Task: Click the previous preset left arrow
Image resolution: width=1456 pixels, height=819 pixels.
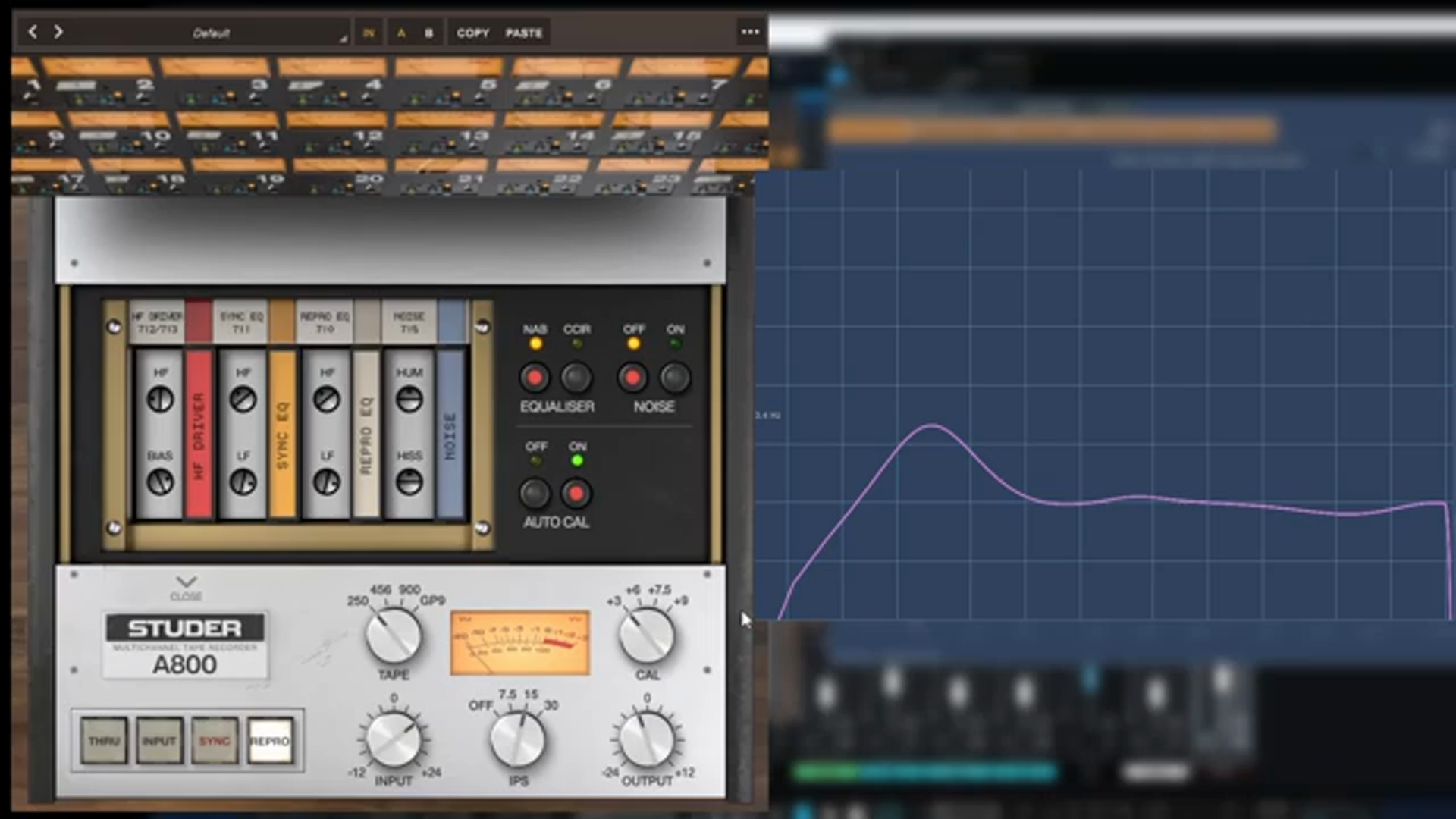Action: (33, 32)
